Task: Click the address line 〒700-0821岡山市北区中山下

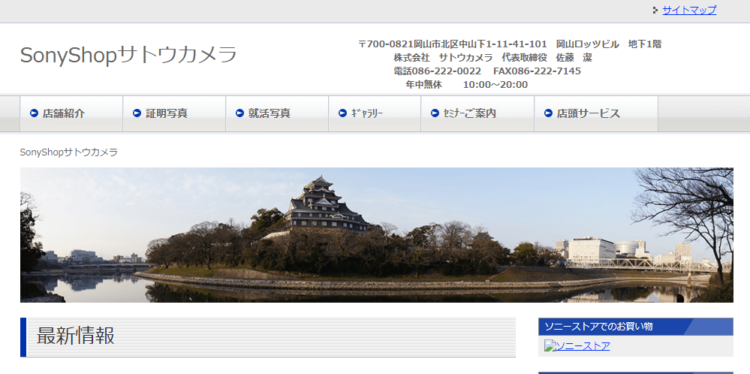Action: (x=510, y=44)
